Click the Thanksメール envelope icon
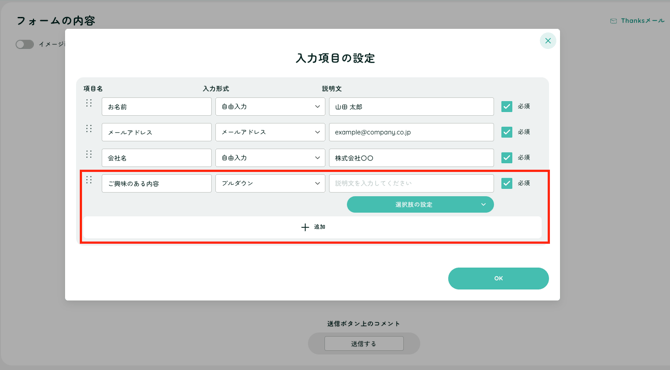The height and width of the screenshot is (370, 670). click(x=613, y=21)
